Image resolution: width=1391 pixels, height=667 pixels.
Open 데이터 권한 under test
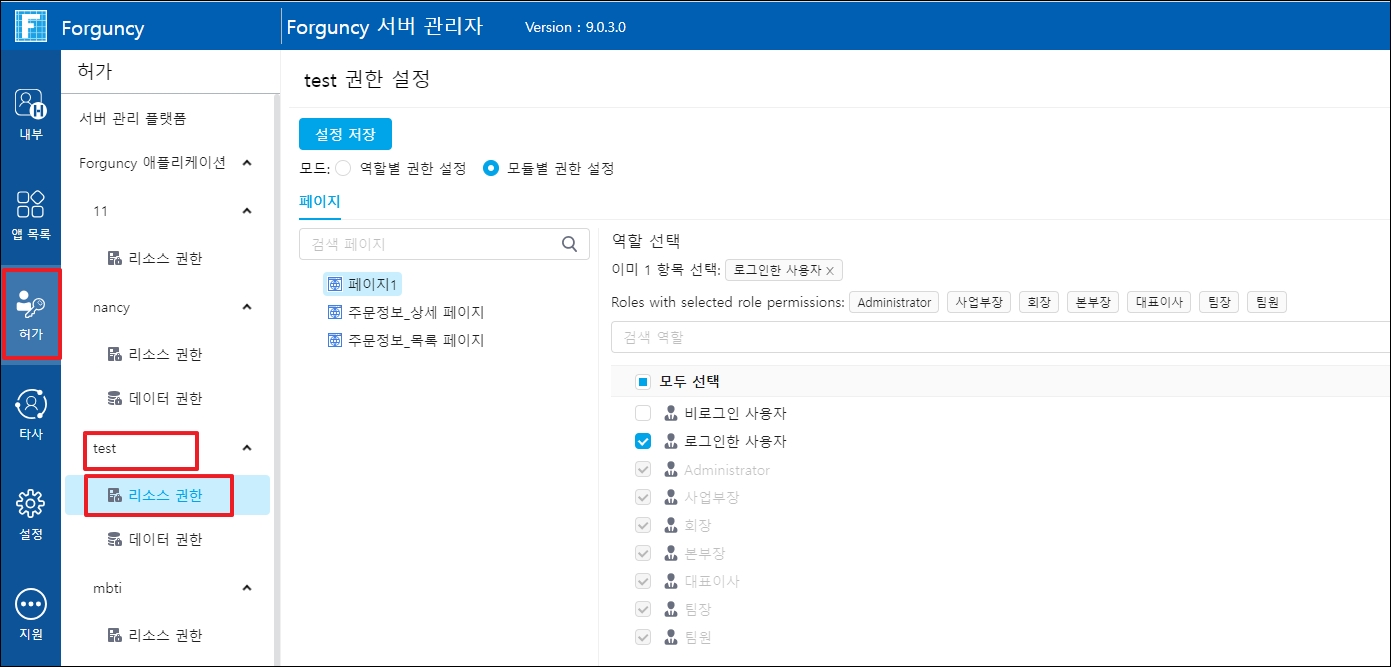(x=165, y=539)
